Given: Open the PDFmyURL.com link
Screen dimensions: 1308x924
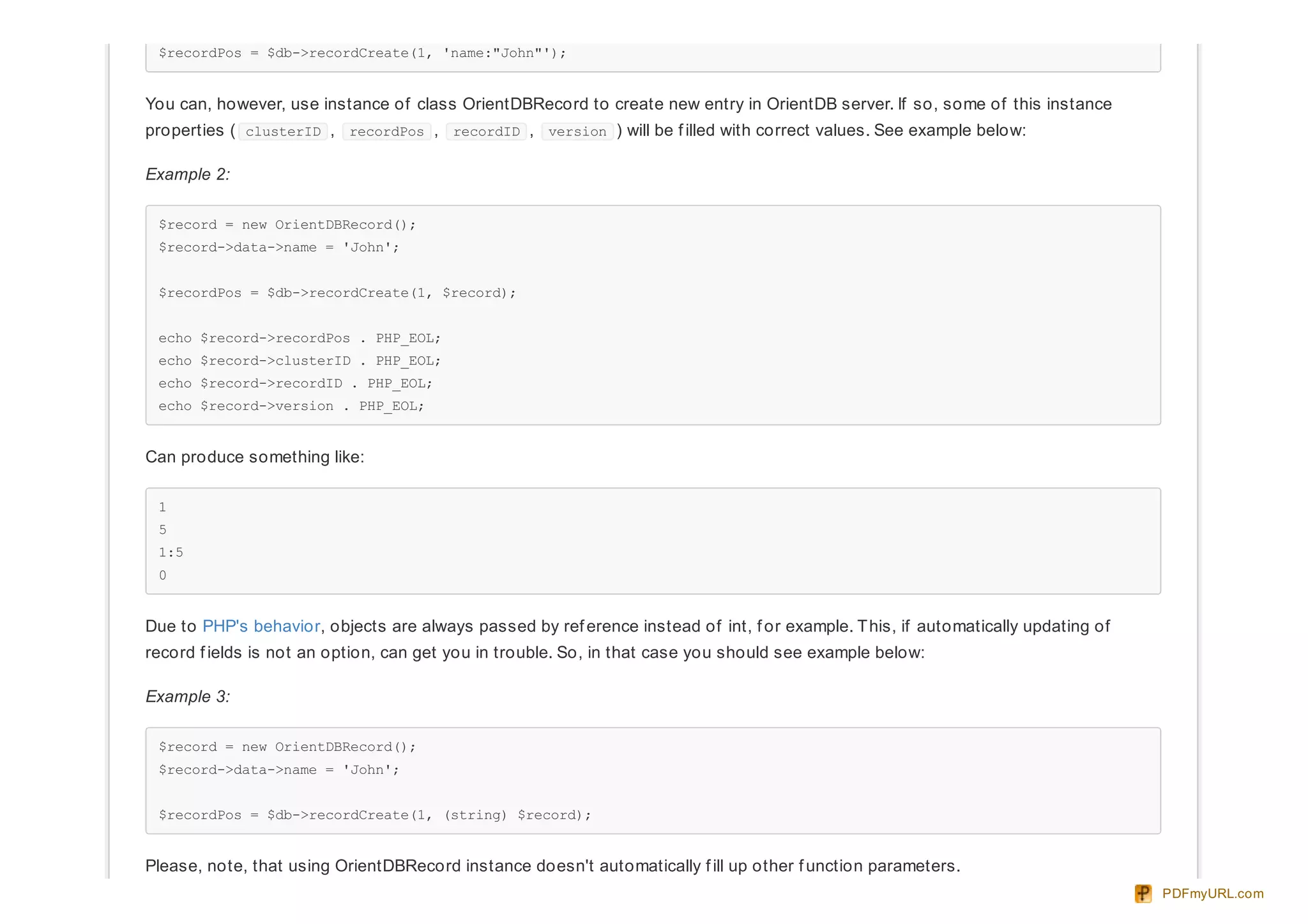Looking at the screenshot, I should (1212, 893).
